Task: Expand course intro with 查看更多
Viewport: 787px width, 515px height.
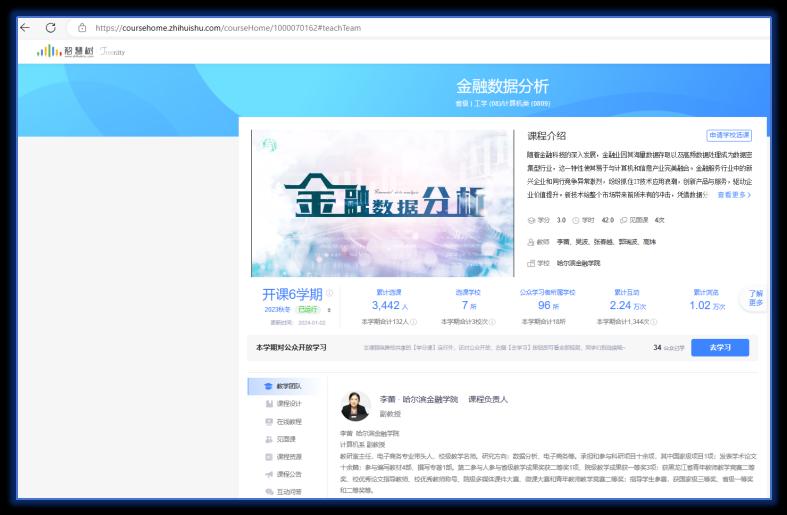Action: [x=734, y=195]
